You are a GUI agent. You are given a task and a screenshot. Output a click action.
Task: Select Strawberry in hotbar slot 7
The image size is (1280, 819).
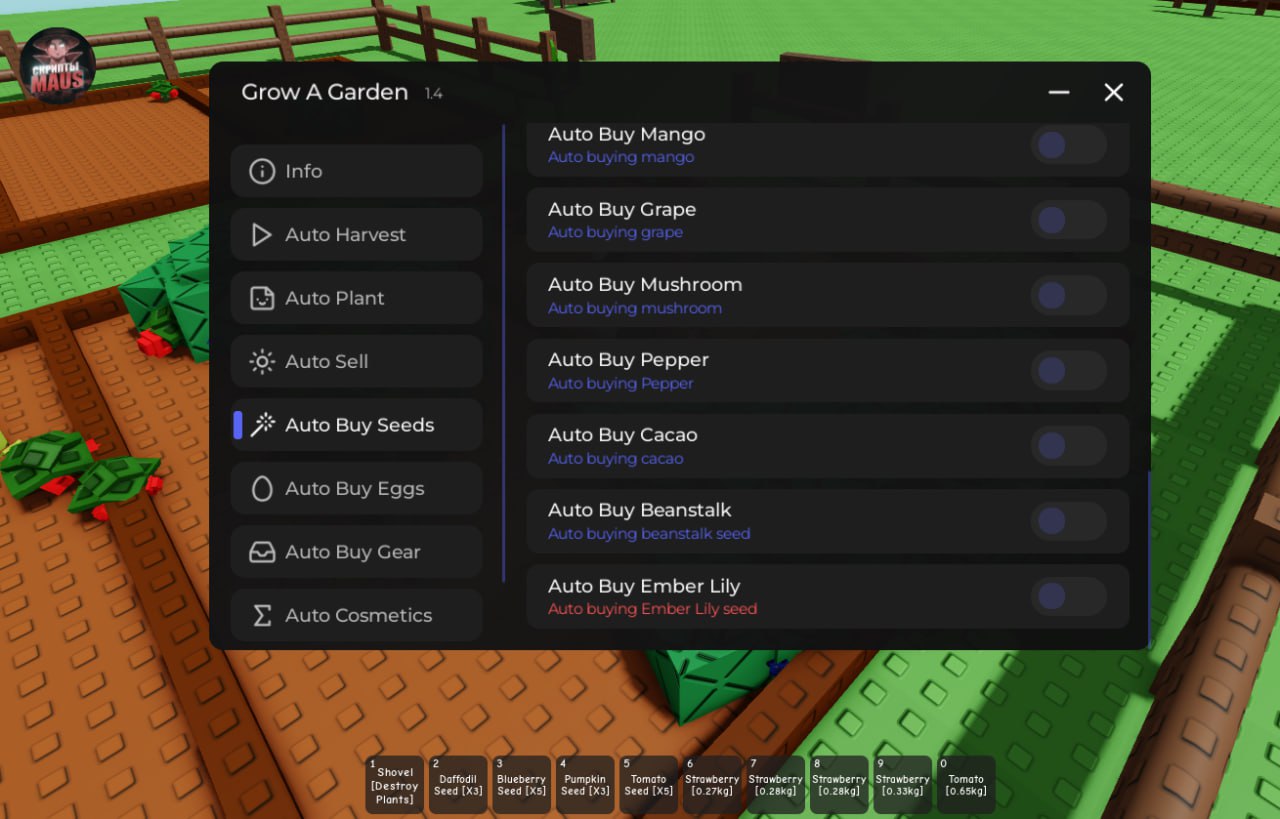click(x=776, y=785)
